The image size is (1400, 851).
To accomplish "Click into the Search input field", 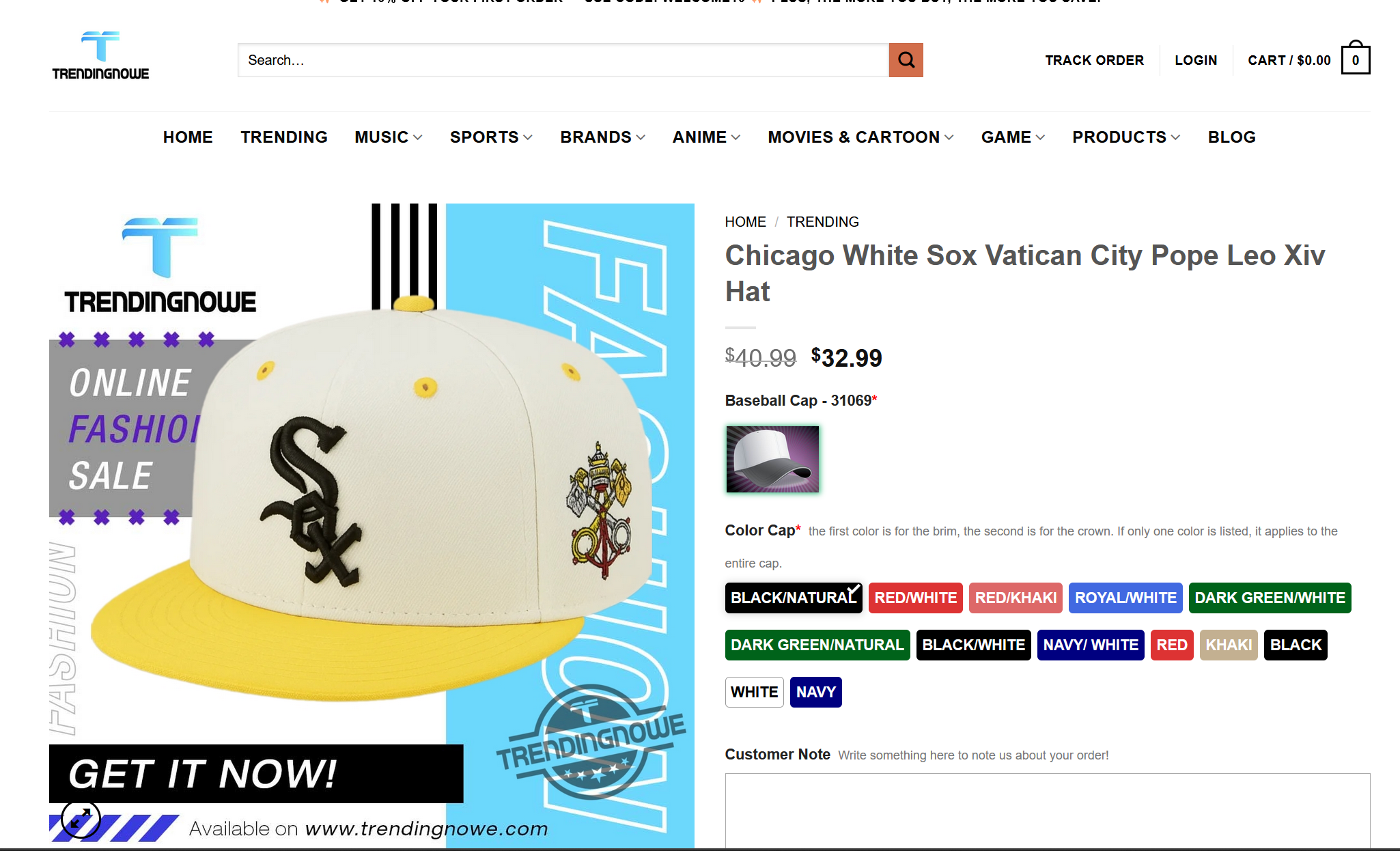I will (563, 60).
